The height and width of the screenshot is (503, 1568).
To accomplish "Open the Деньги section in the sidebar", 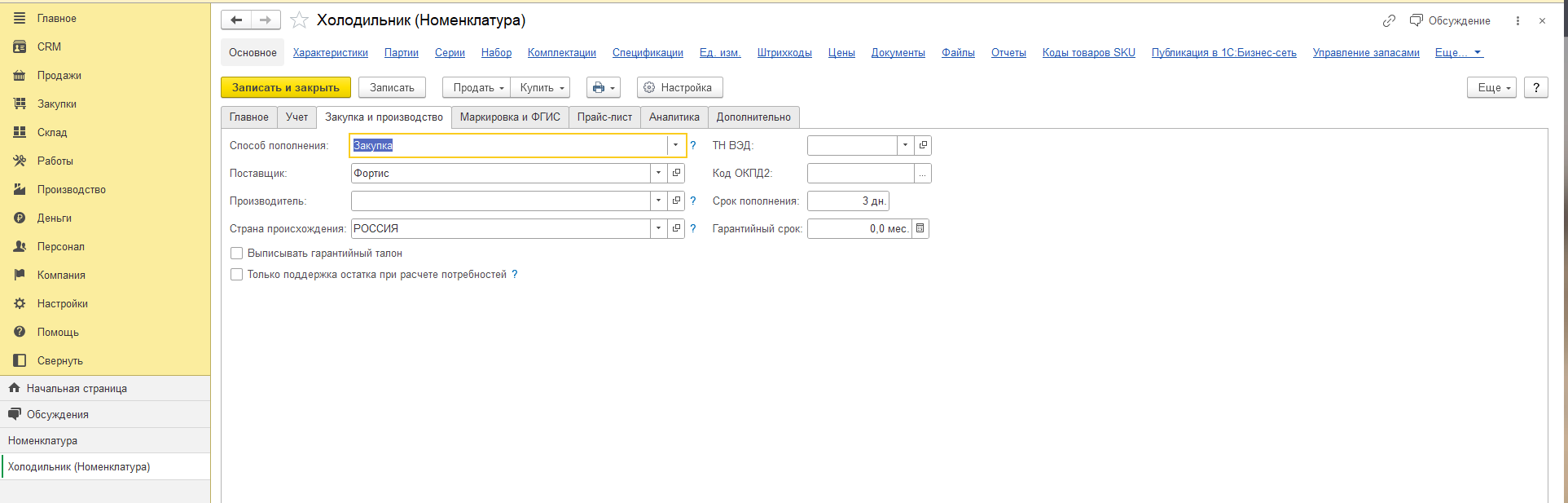I will point(105,218).
